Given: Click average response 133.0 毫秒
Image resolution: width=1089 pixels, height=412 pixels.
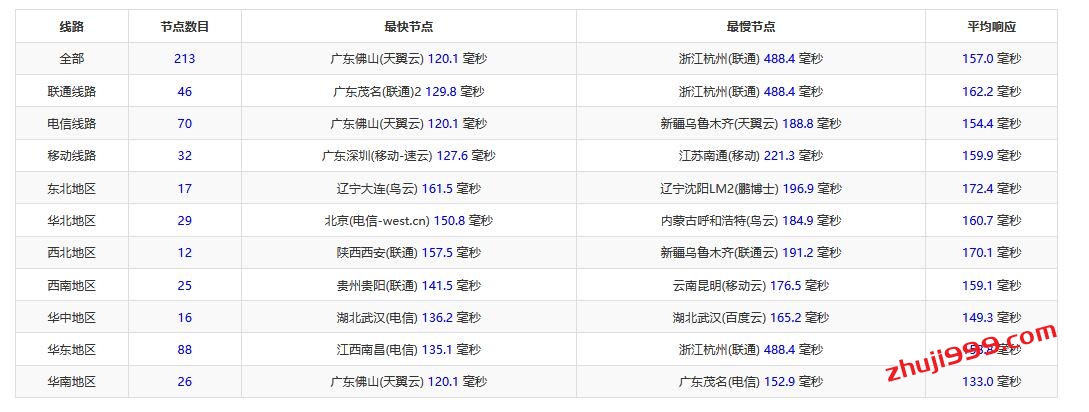Looking at the screenshot, I should point(992,381).
